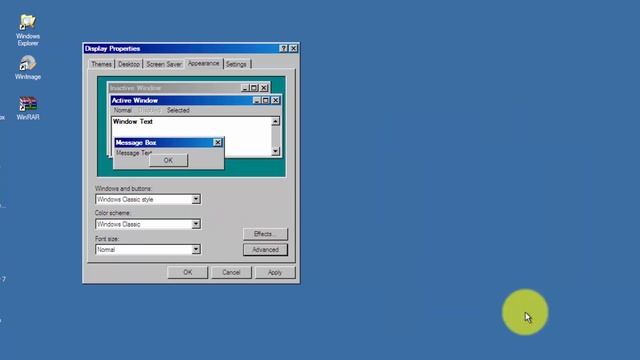Open the Screen Saver tab
Screen dimensions: 640x360
(x=164, y=64)
